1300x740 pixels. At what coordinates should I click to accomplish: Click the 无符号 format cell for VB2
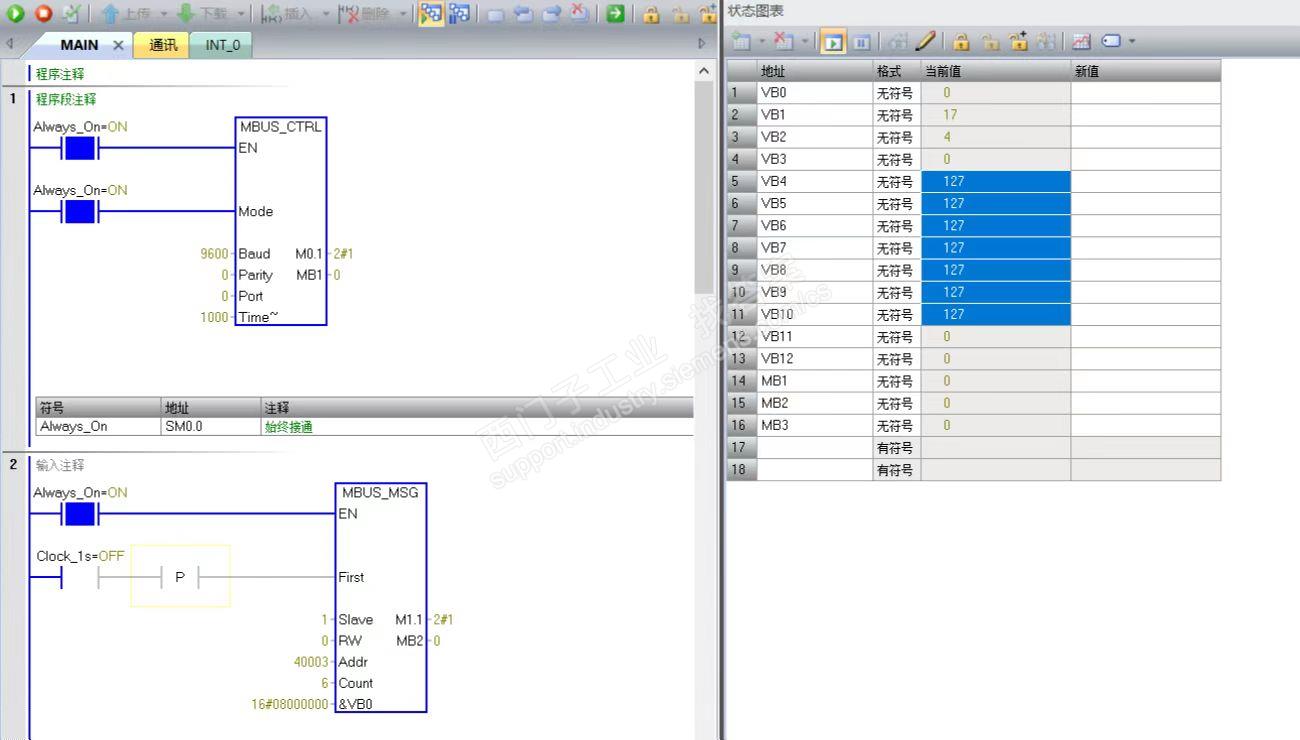click(x=896, y=137)
